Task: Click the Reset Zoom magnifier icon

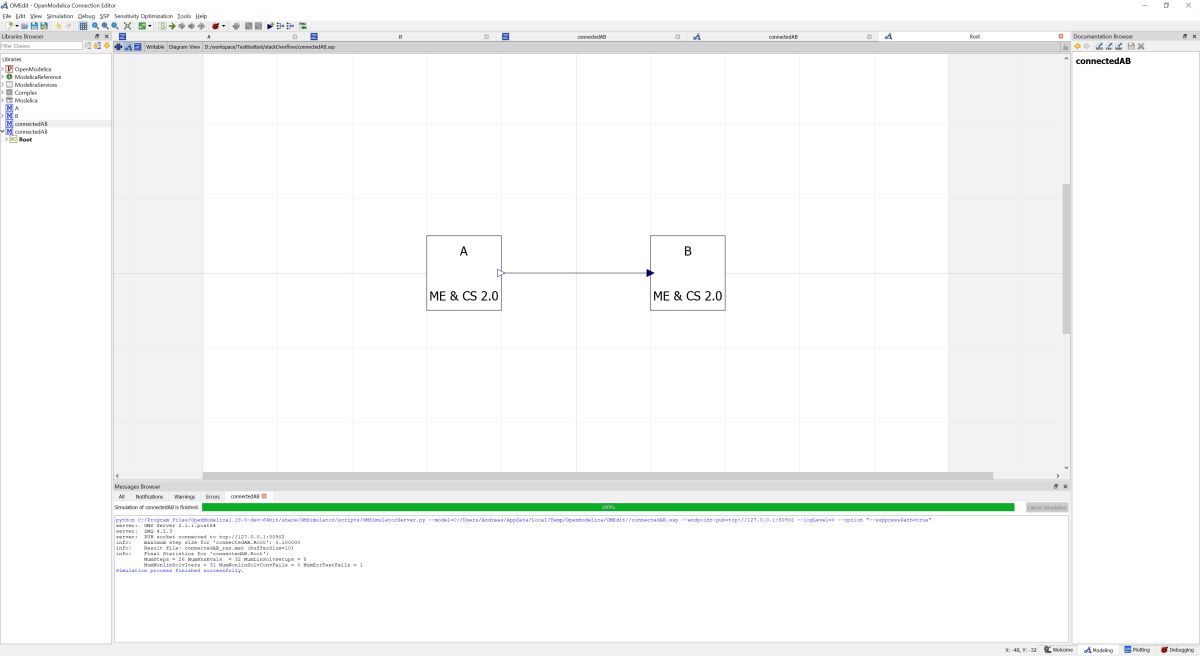Action: pos(95,26)
